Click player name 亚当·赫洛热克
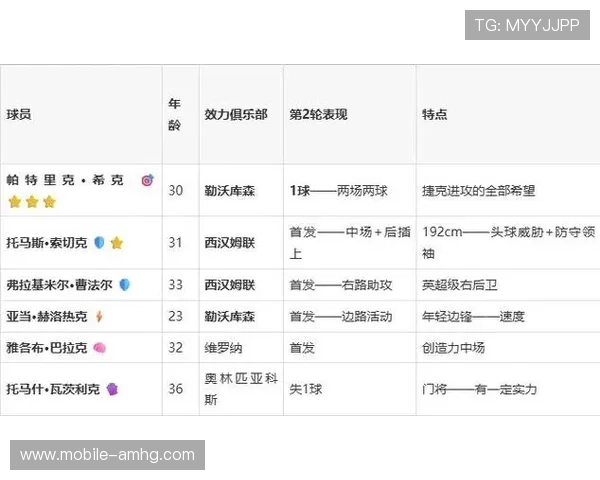The image size is (600, 480). tap(47, 316)
